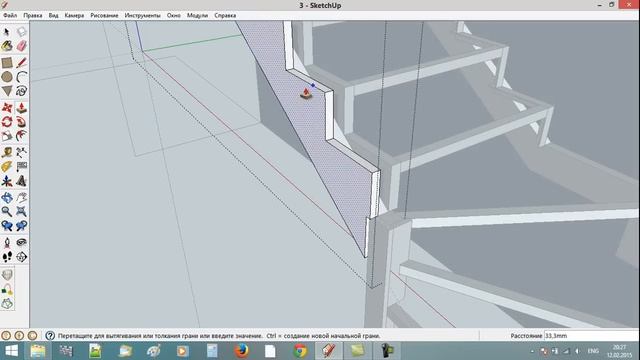
Task: Go to the Previous view
Action: coord(7,226)
